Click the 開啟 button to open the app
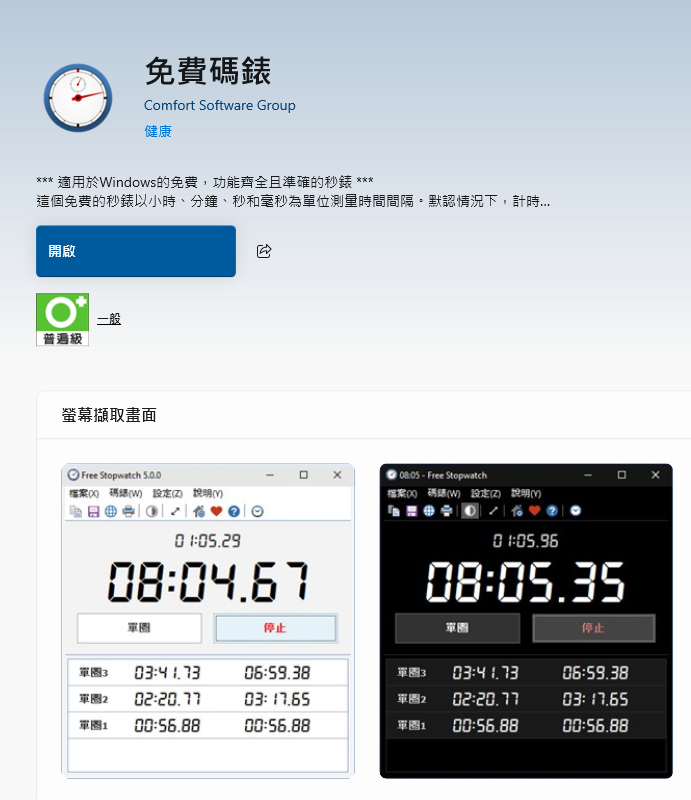This screenshot has height=800, width=691. tap(136, 251)
